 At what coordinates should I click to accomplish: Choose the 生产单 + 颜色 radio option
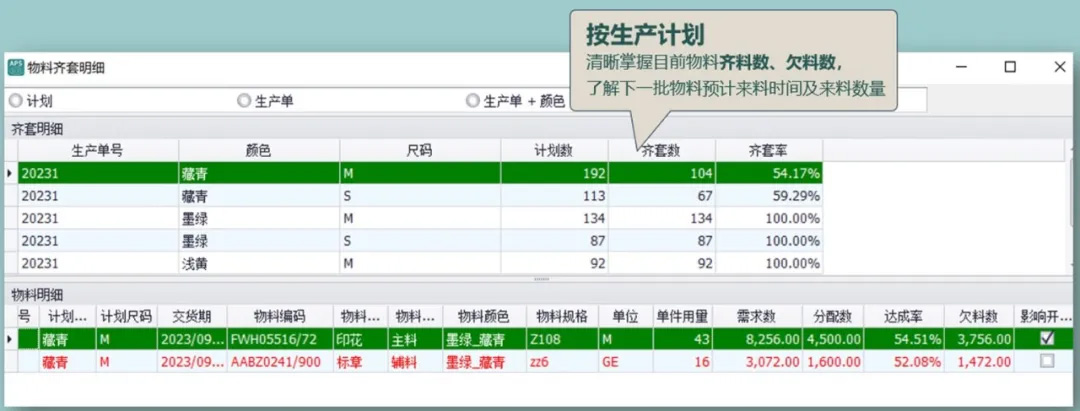(473, 101)
